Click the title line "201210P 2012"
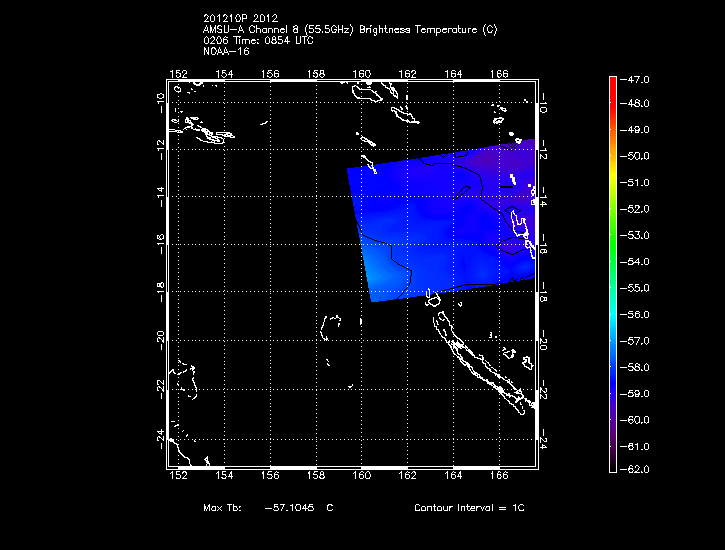Screen dimensions: 725x550 tap(240, 18)
